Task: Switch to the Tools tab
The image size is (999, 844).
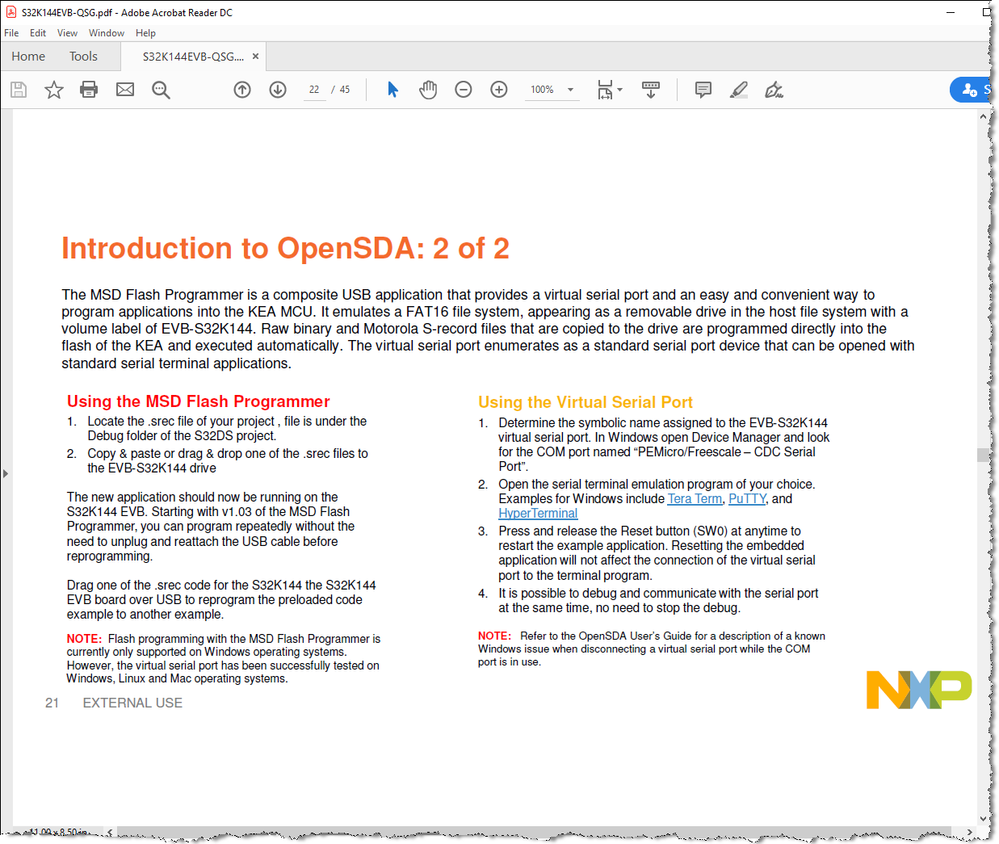Action: click(x=83, y=57)
